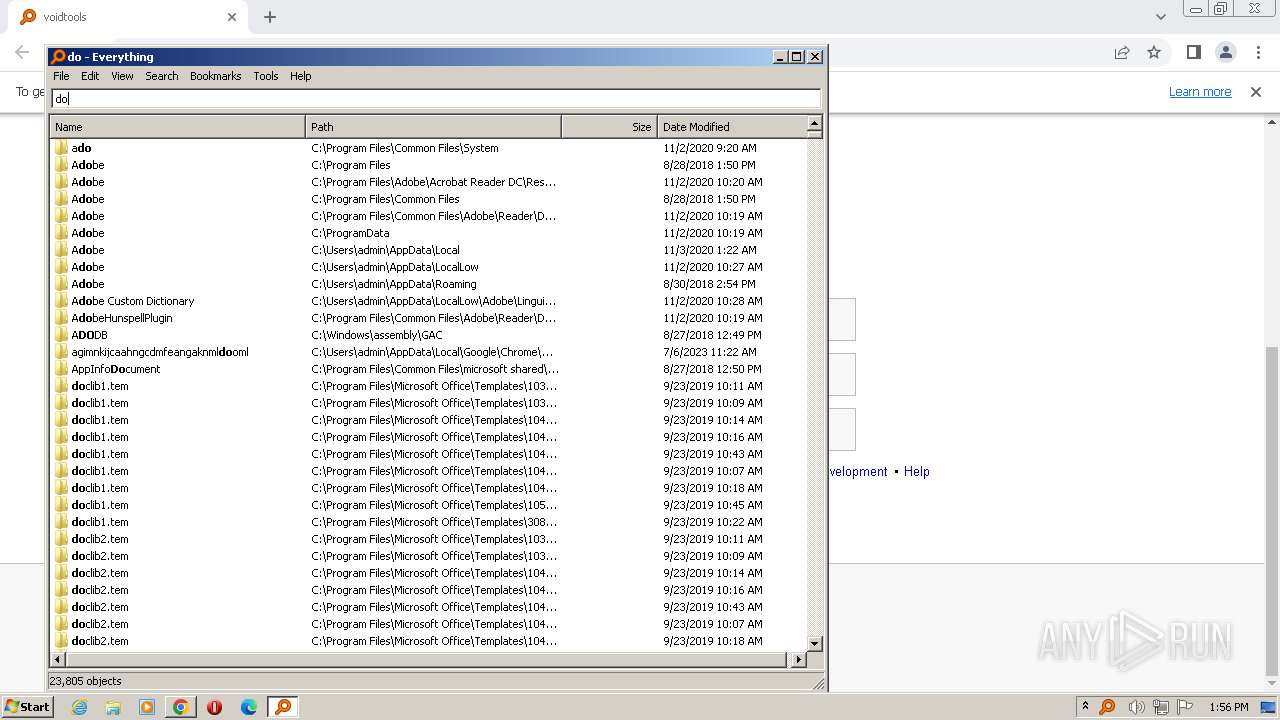The image size is (1280, 720).
Task: Select the AppInfoDocument folder icon
Action: 61,369
